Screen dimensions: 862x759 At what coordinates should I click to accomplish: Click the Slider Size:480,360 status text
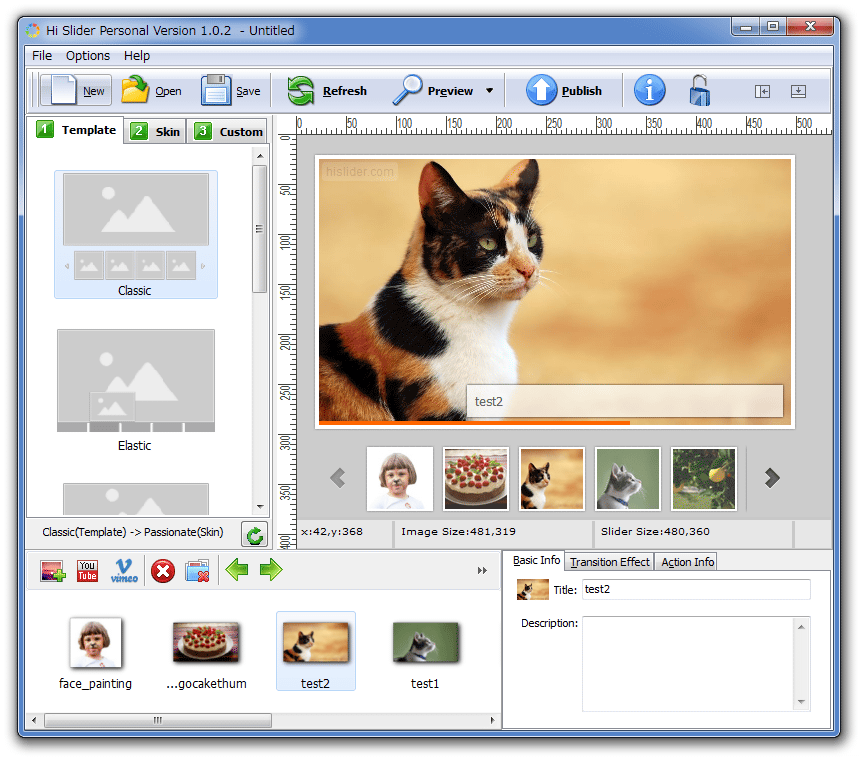click(x=655, y=531)
